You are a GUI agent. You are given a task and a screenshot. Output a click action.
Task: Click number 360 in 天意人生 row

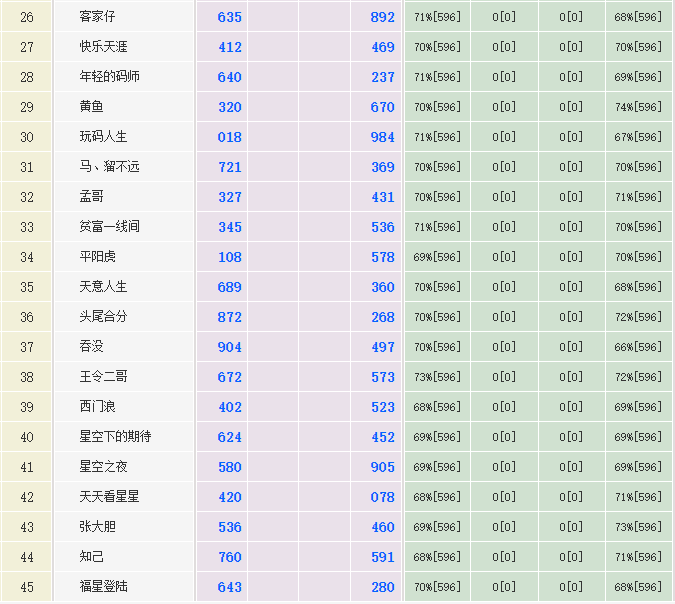tap(383, 287)
